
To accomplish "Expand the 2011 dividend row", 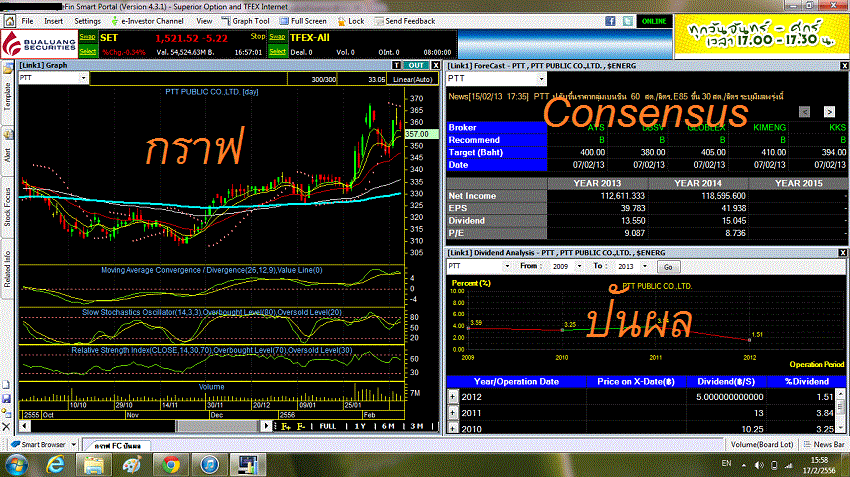I will click(x=453, y=413).
